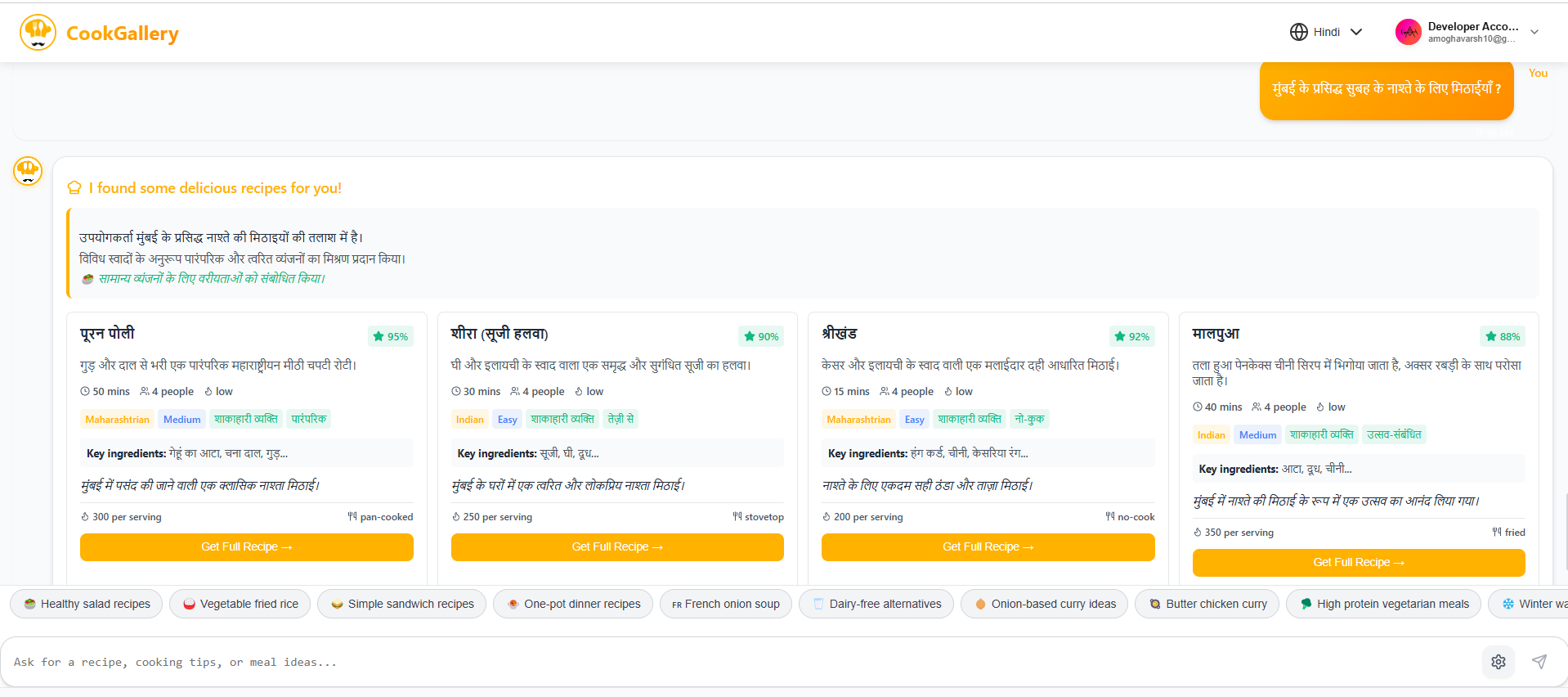Open chat settings gear icon
The image size is (1568, 697).
click(x=1498, y=662)
